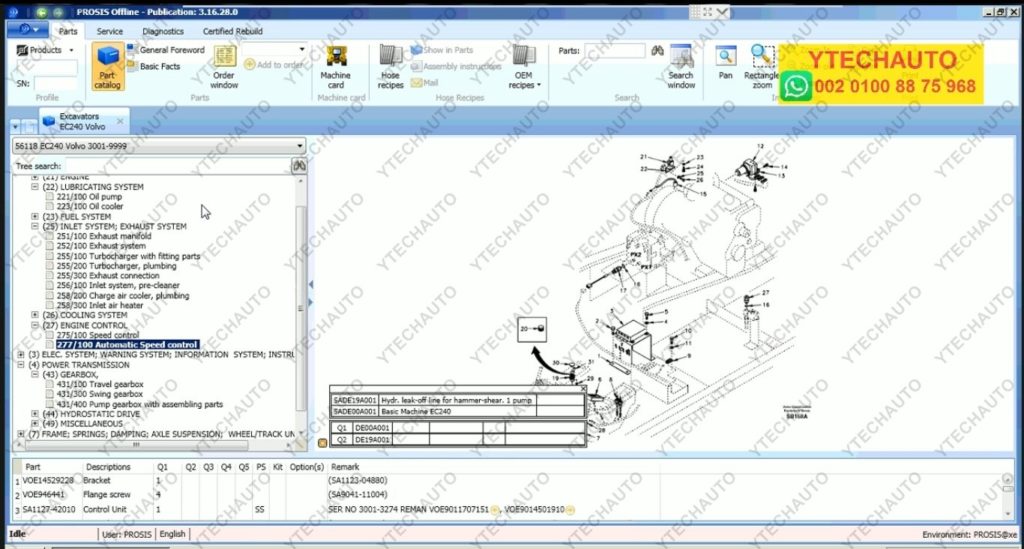Open Hose recipes
The image size is (1024, 549).
[390, 66]
